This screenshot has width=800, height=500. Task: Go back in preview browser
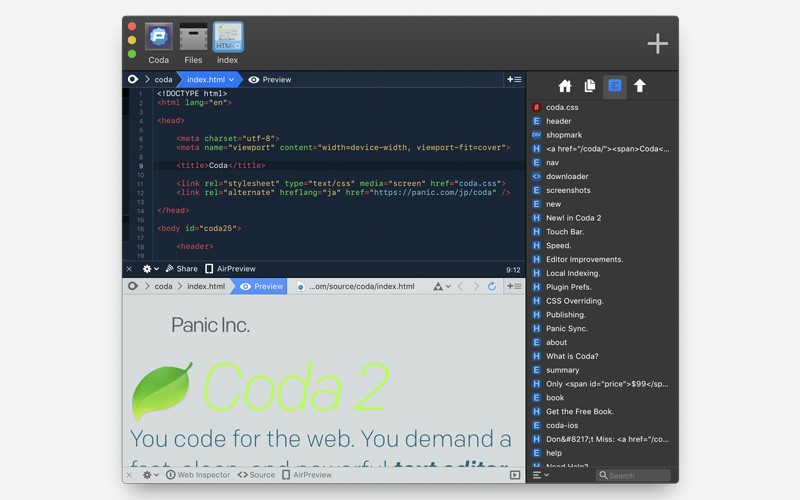point(461,287)
